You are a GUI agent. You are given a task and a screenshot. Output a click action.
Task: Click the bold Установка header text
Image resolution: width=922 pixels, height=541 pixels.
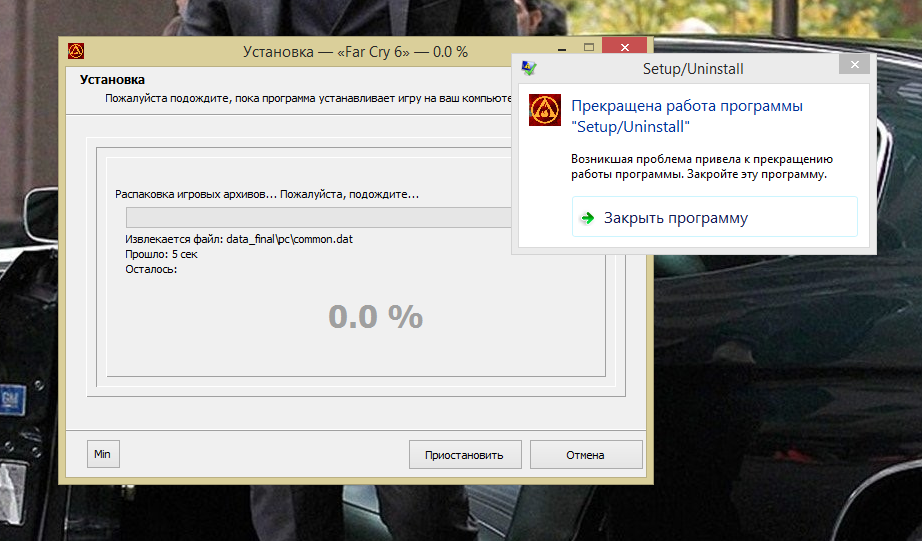pyautogui.click(x=112, y=79)
